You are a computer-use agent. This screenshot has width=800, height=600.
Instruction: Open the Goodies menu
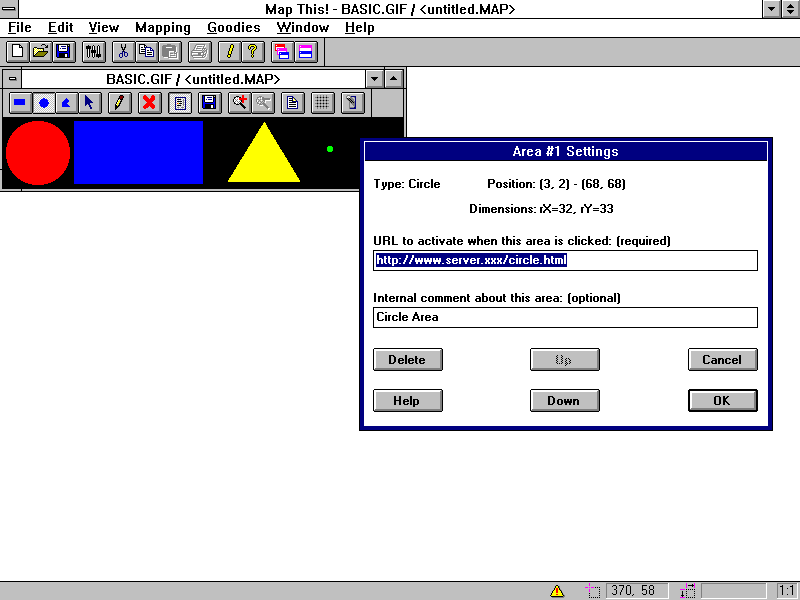click(x=233, y=27)
